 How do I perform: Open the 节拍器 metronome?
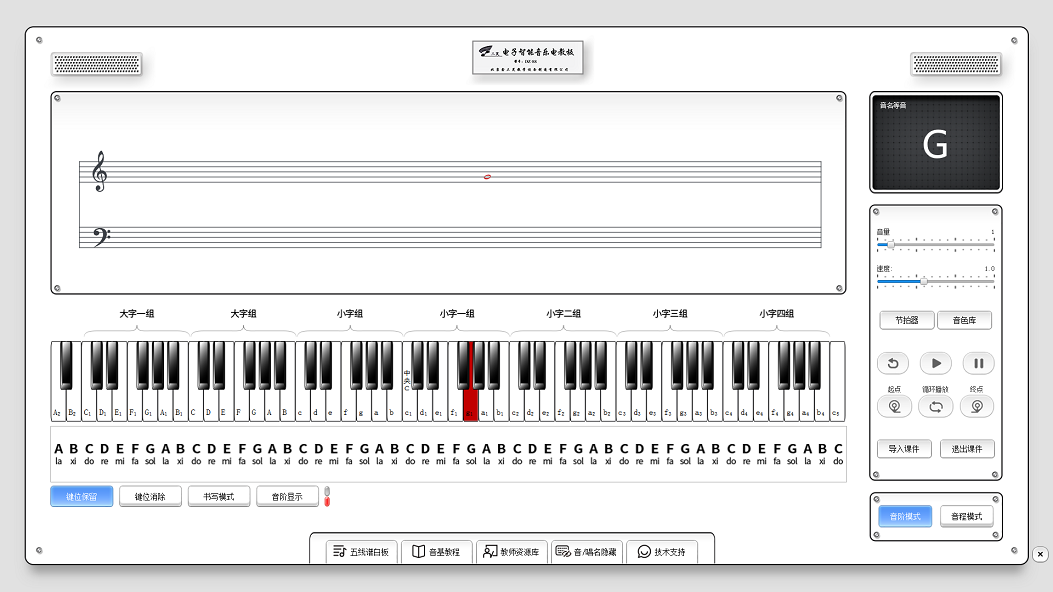coord(907,320)
